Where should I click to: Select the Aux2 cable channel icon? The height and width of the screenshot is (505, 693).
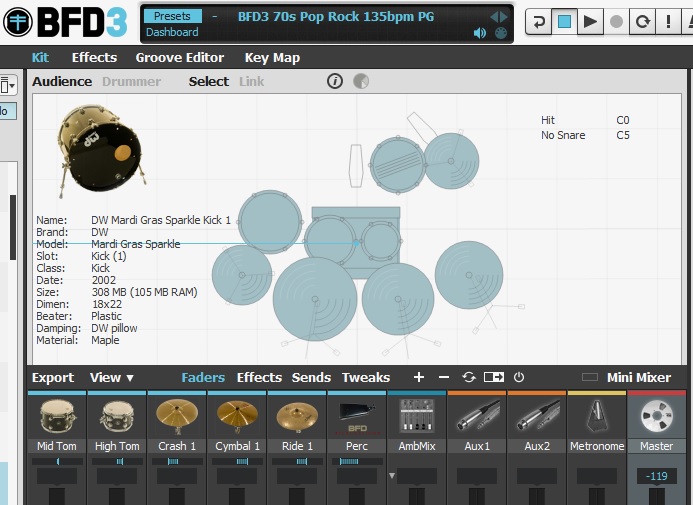[537, 416]
